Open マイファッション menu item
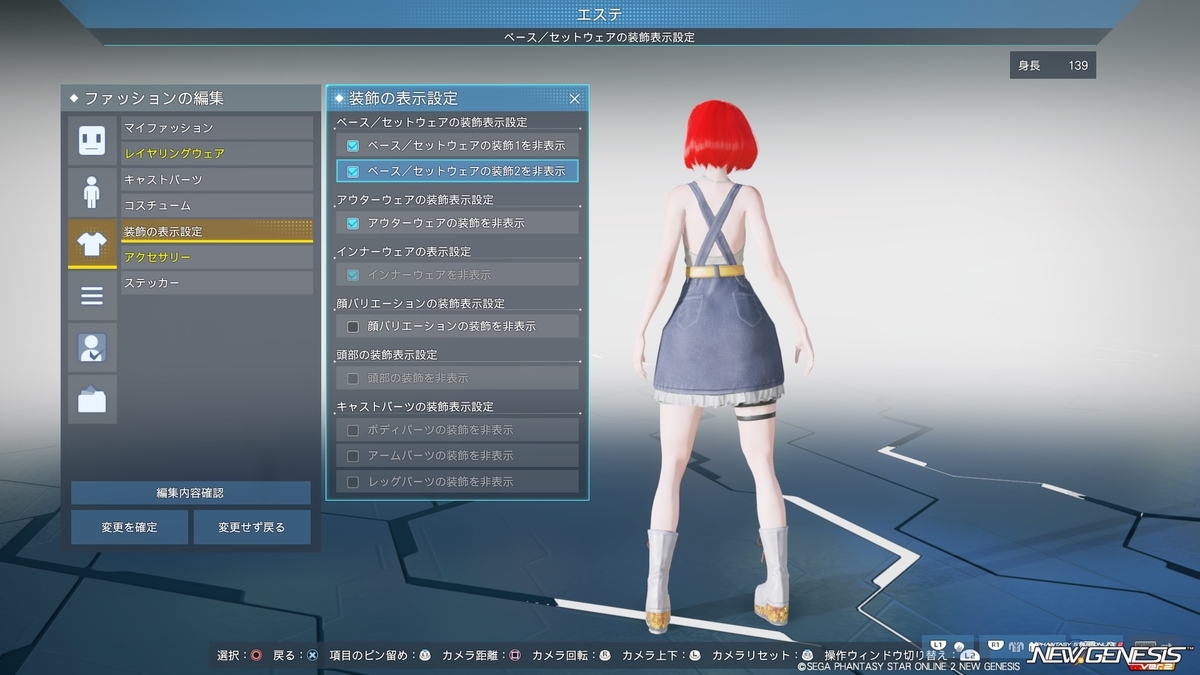This screenshot has width=1200, height=675. coord(217,128)
